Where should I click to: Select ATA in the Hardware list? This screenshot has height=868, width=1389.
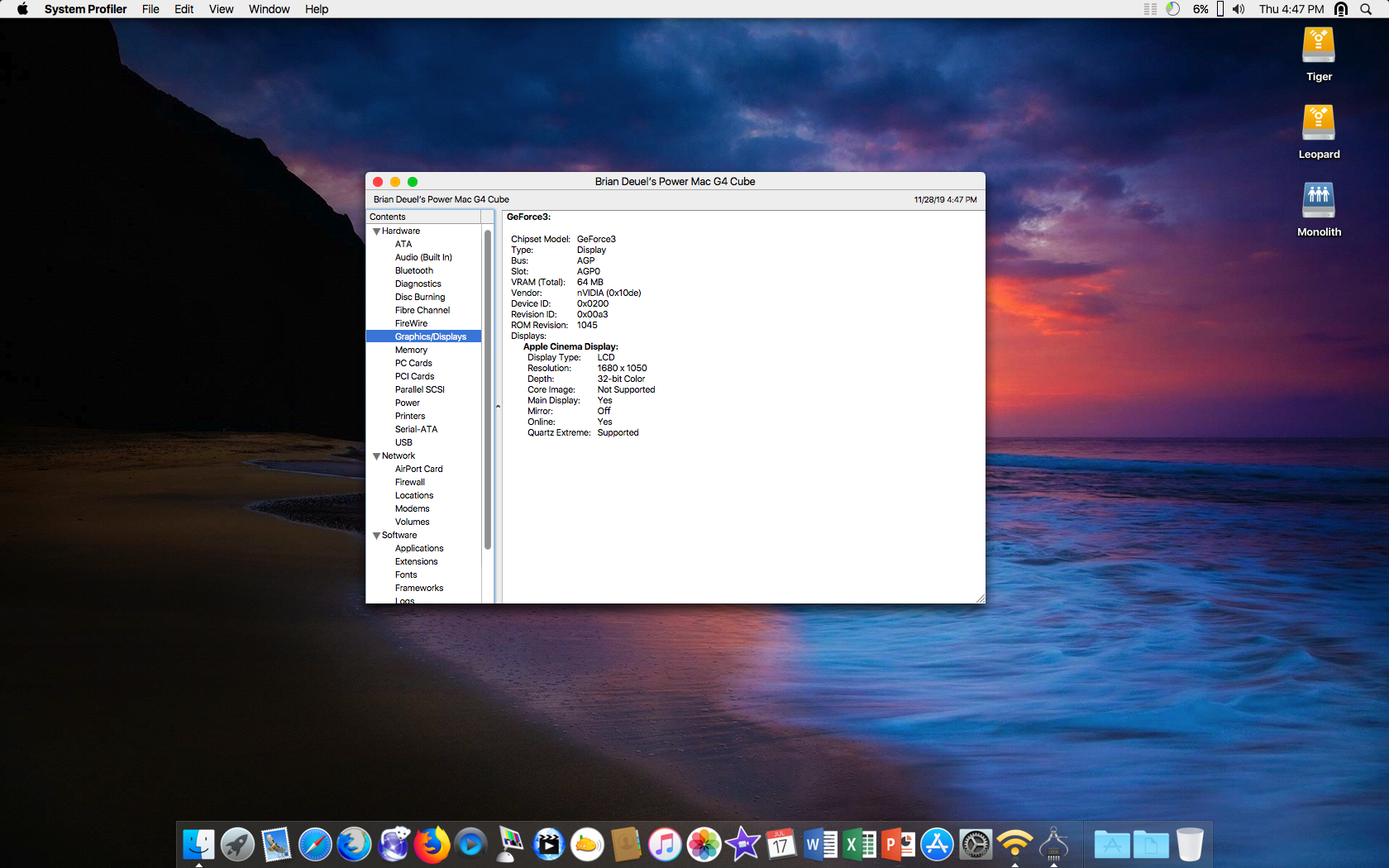403,244
